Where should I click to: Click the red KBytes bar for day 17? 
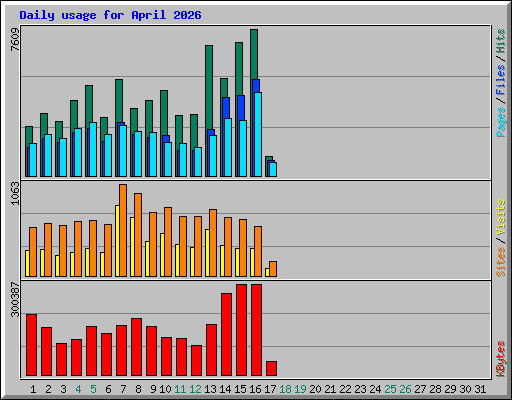[271, 369]
